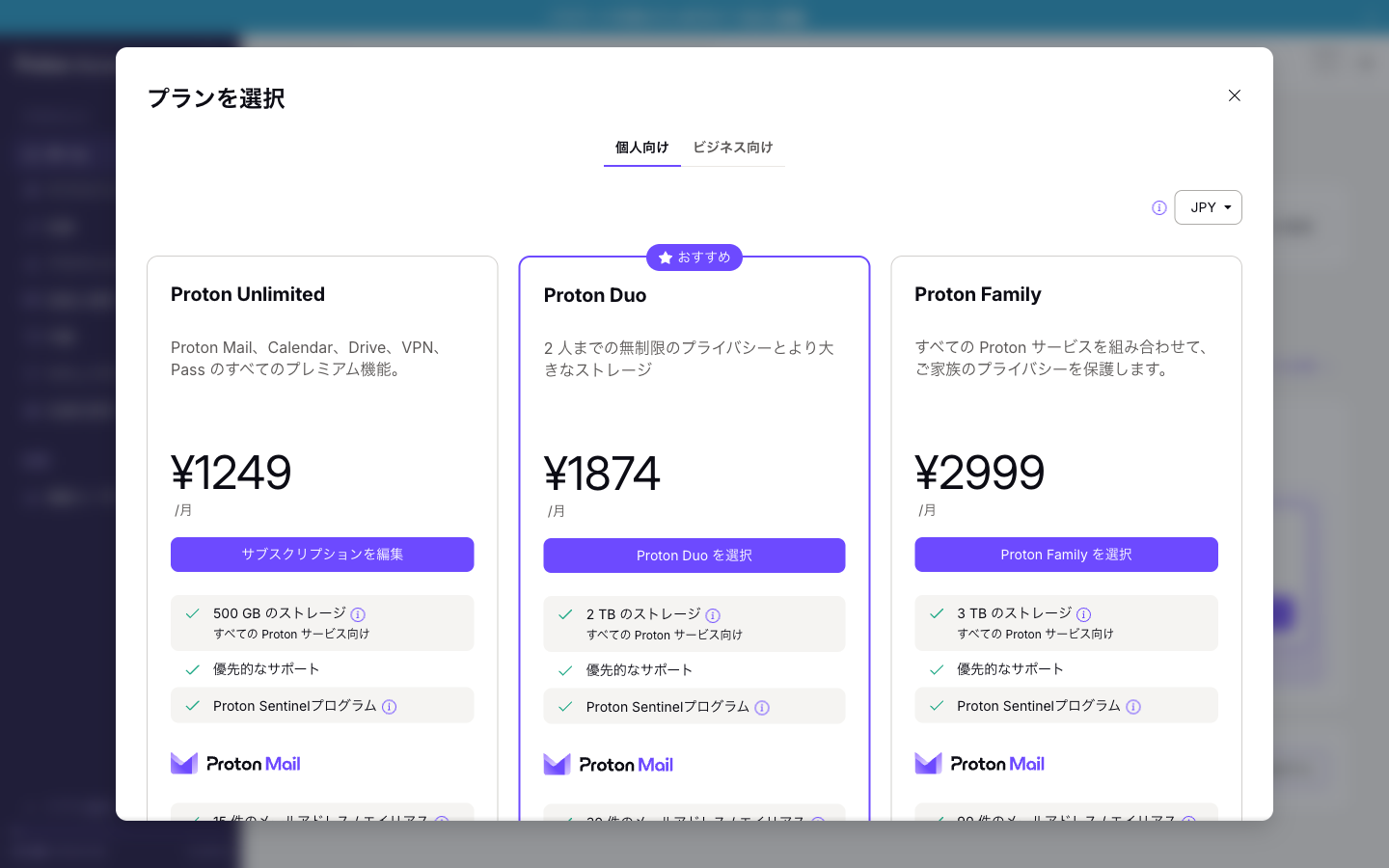Click the サブスクリプションを編集 button
This screenshot has height=868, width=1389.
[x=322, y=555]
